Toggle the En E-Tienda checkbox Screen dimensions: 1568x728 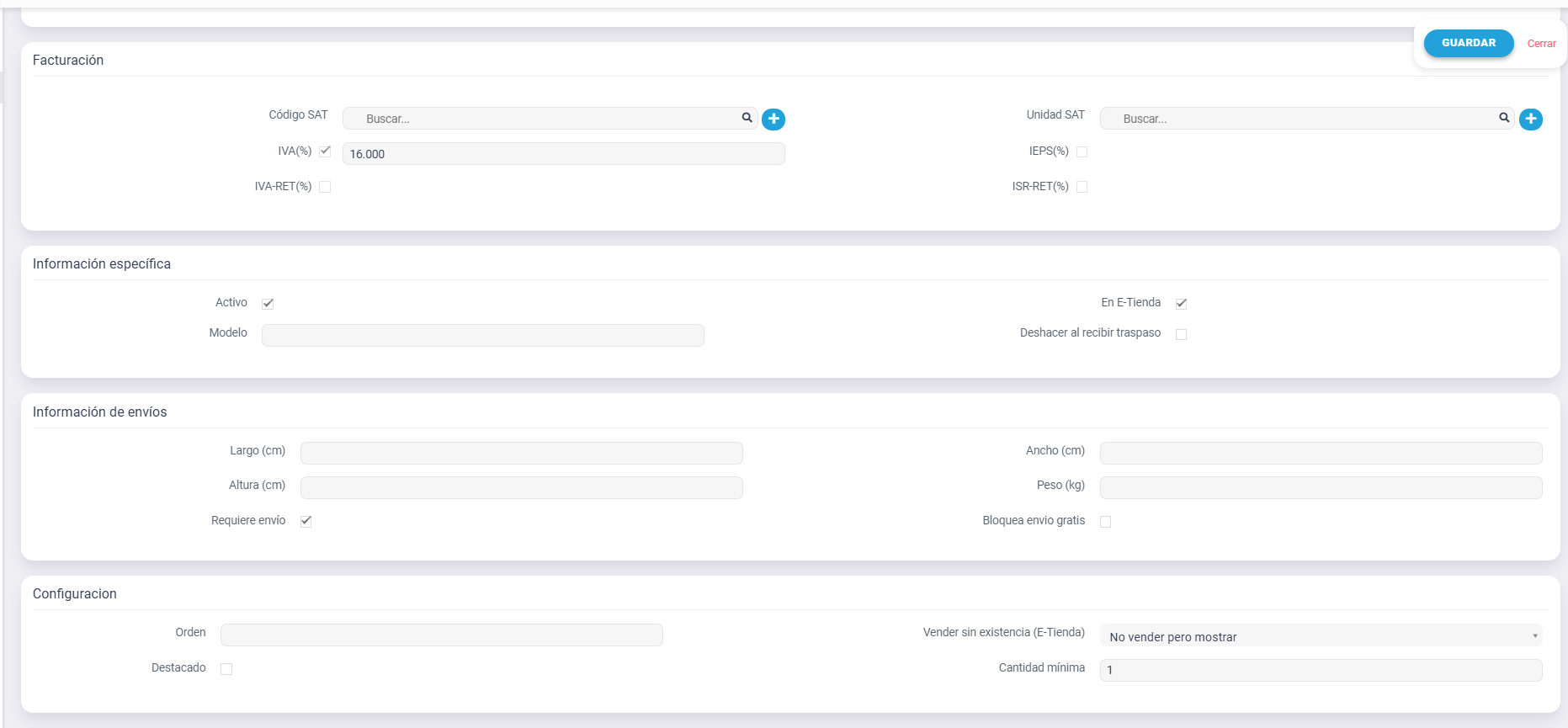tap(1181, 303)
